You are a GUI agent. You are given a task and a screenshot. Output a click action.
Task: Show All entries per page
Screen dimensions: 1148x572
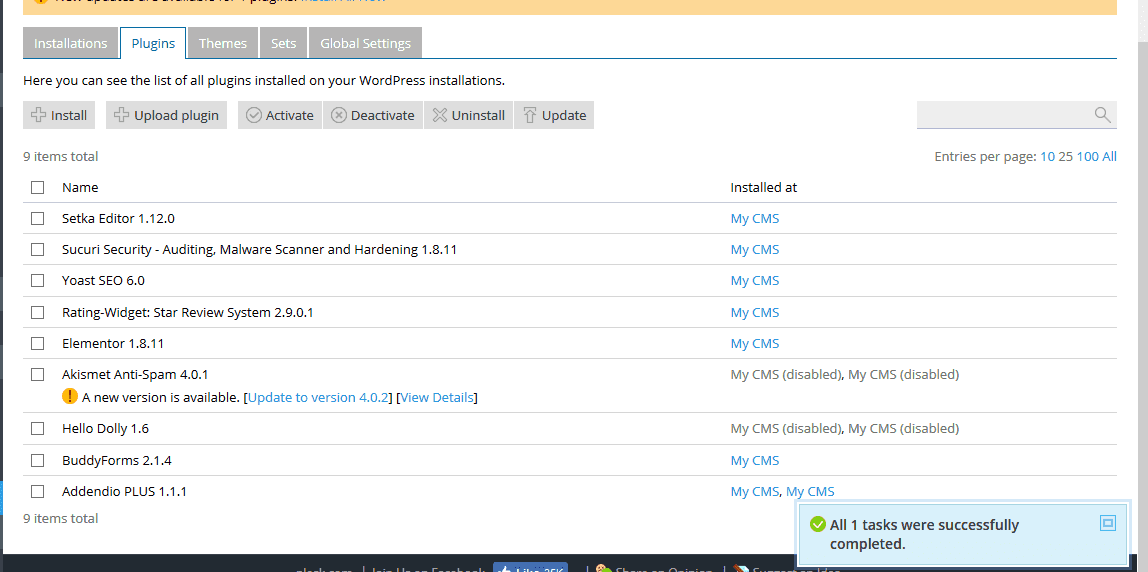(x=1110, y=157)
